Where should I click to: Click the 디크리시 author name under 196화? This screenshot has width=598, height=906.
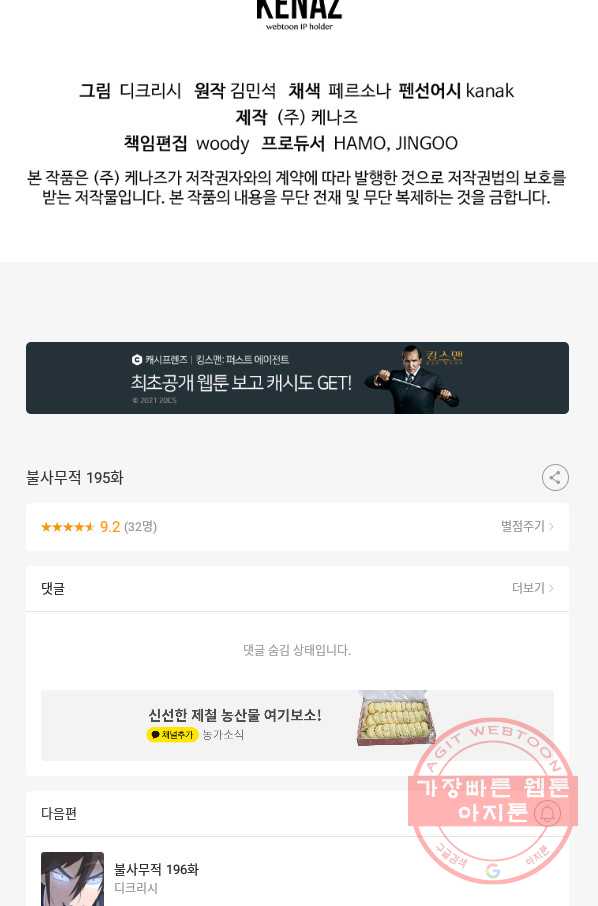pyautogui.click(x=136, y=888)
